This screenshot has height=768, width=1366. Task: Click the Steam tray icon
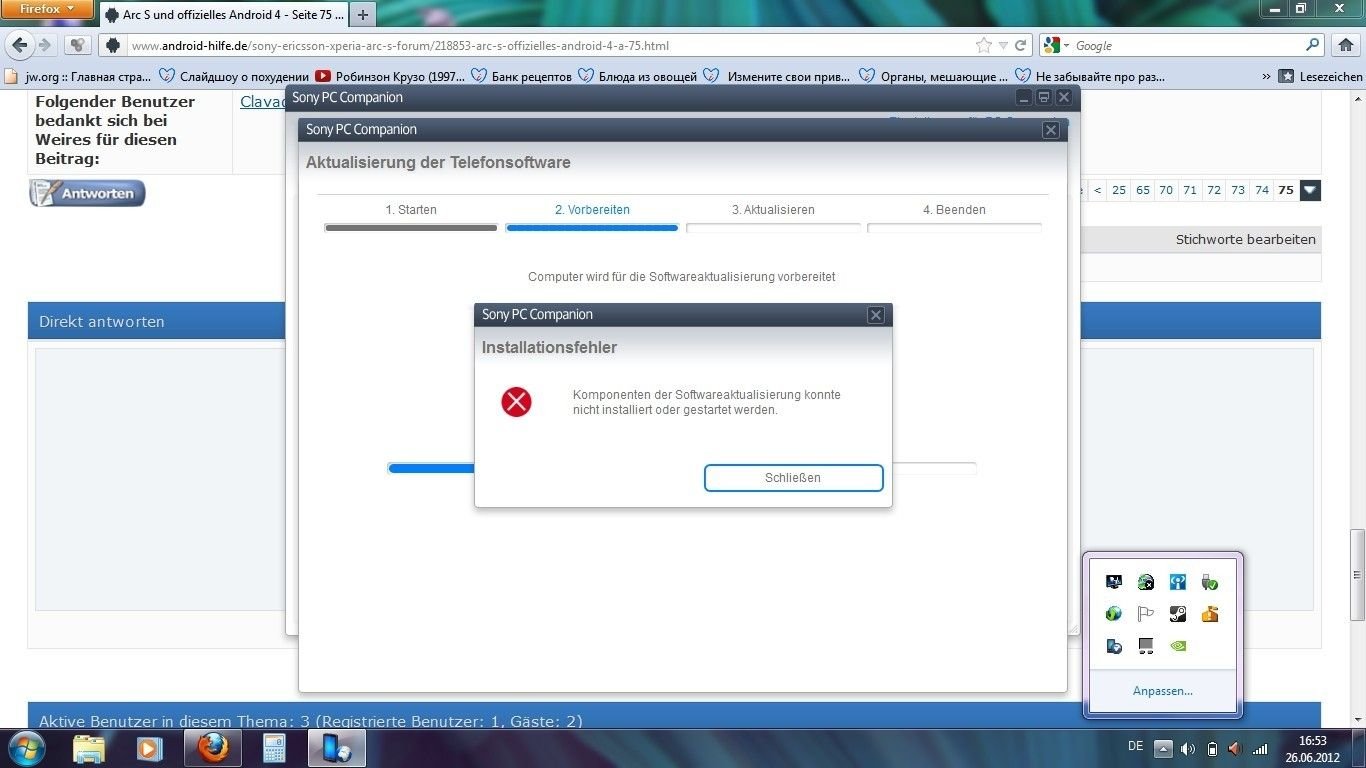pyautogui.click(x=1178, y=614)
